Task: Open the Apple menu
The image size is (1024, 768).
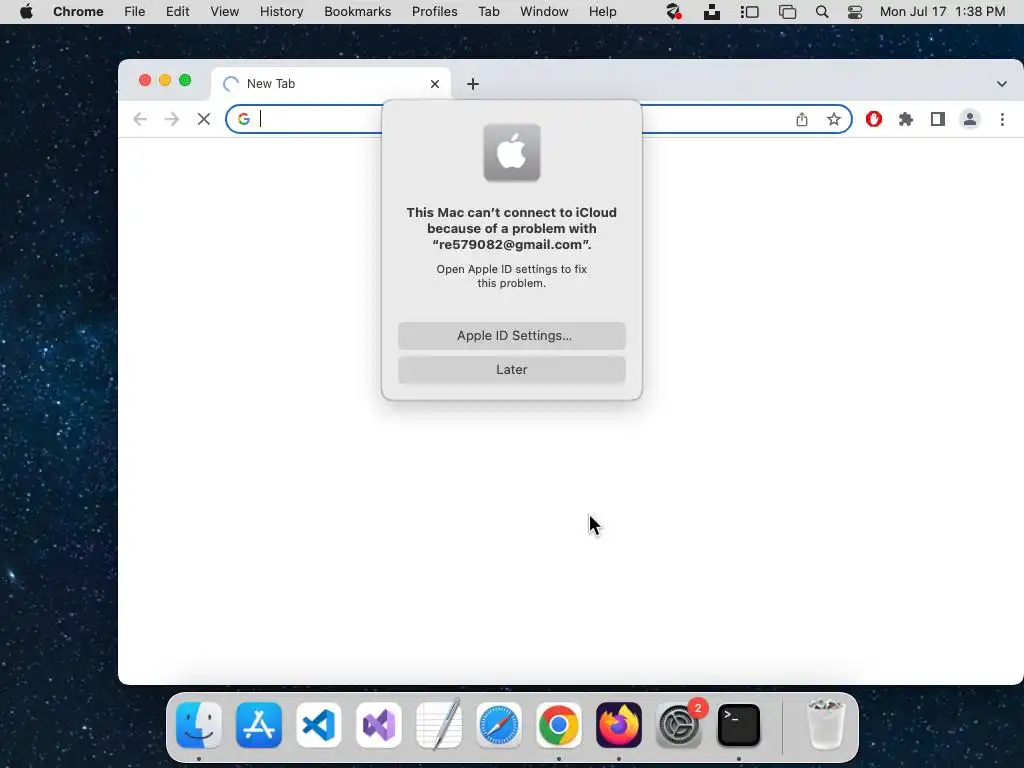Action: (26, 12)
